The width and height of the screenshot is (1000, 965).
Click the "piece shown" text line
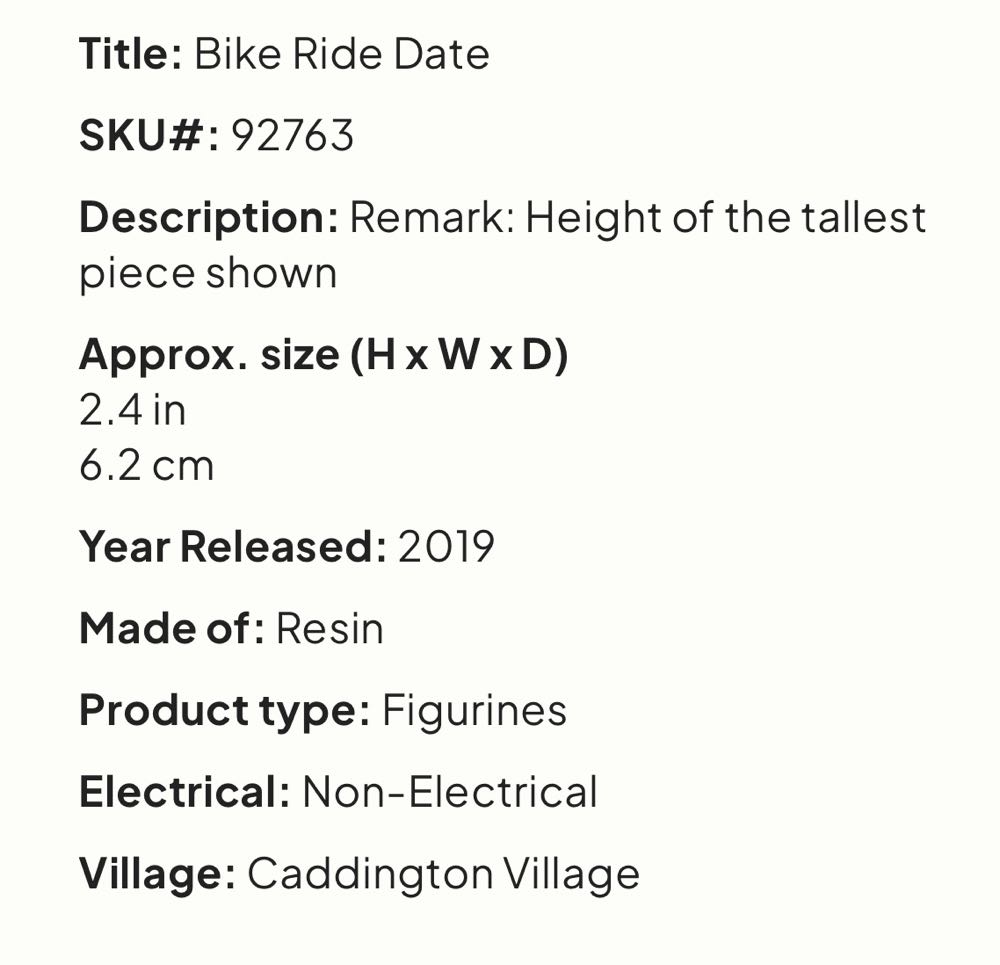coord(208,273)
